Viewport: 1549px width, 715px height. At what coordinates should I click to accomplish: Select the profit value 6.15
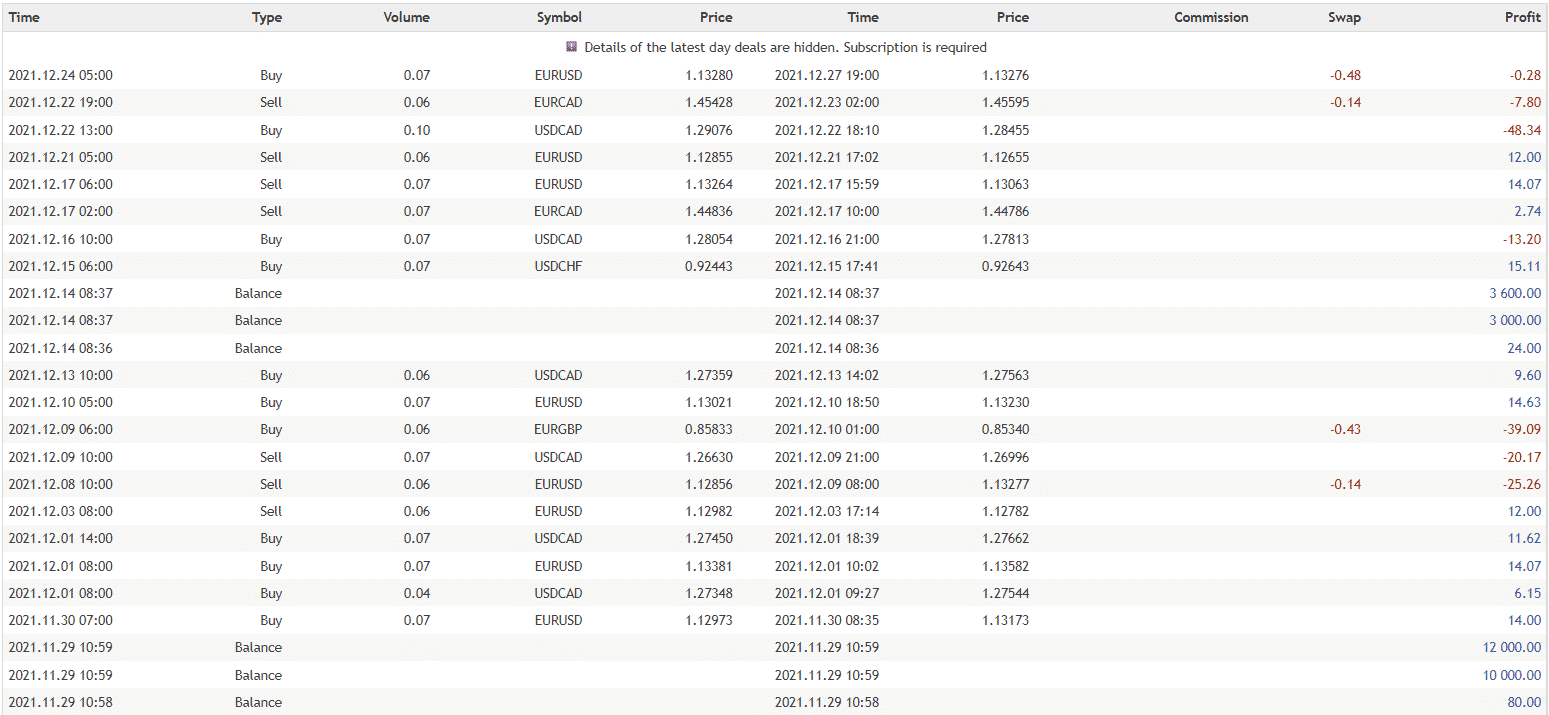[1528, 593]
